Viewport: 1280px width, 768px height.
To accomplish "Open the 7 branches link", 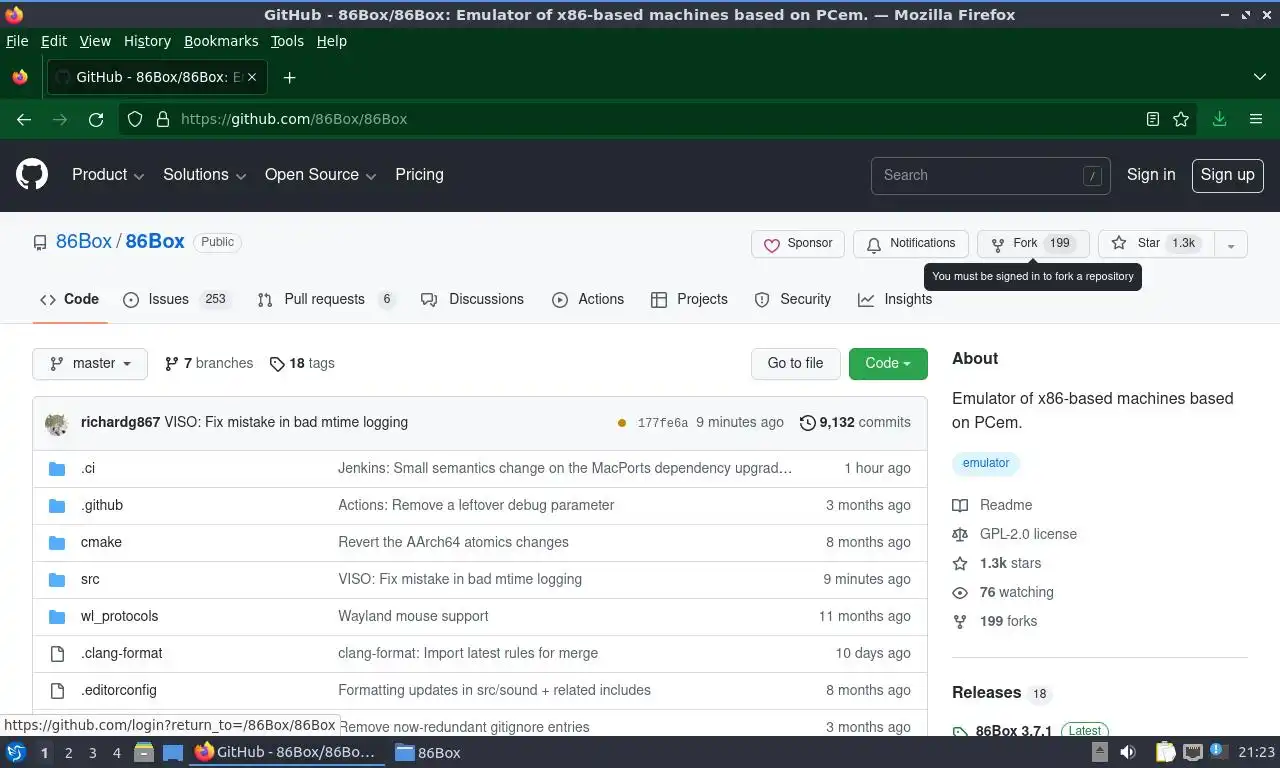I will tap(209, 364).
